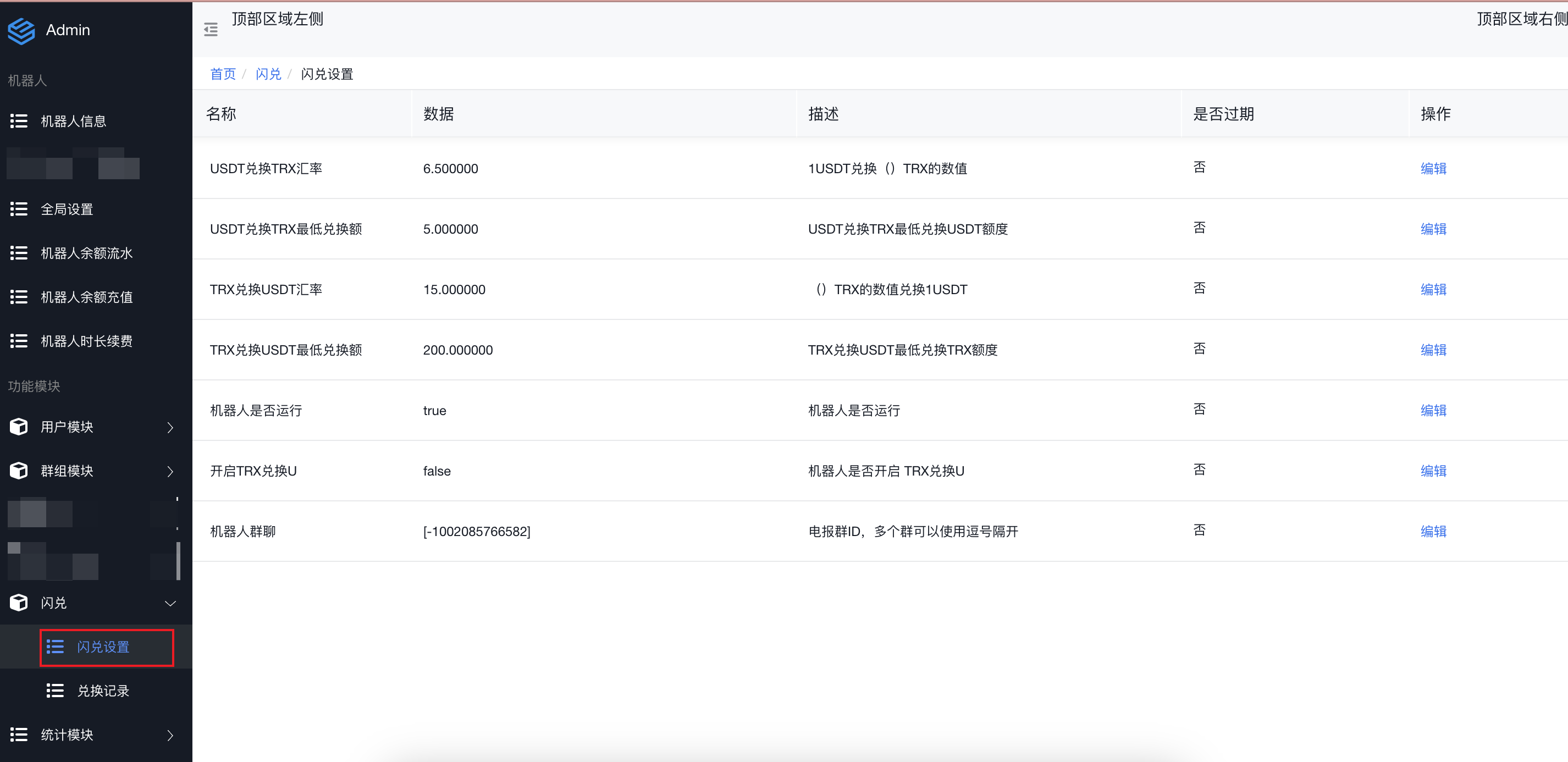Click list icon beside 统计模块

19,735
